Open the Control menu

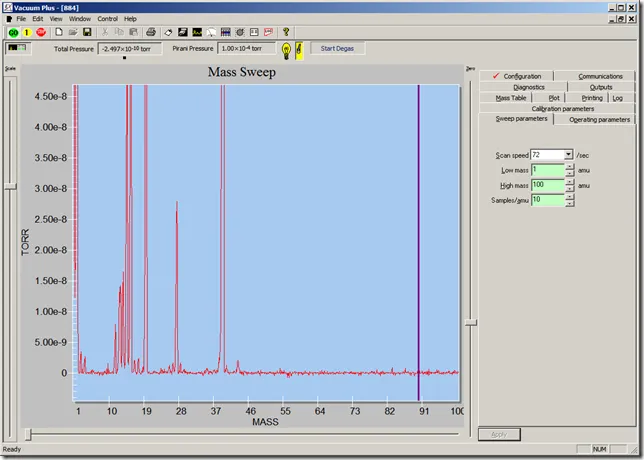(x=108, y=19)
